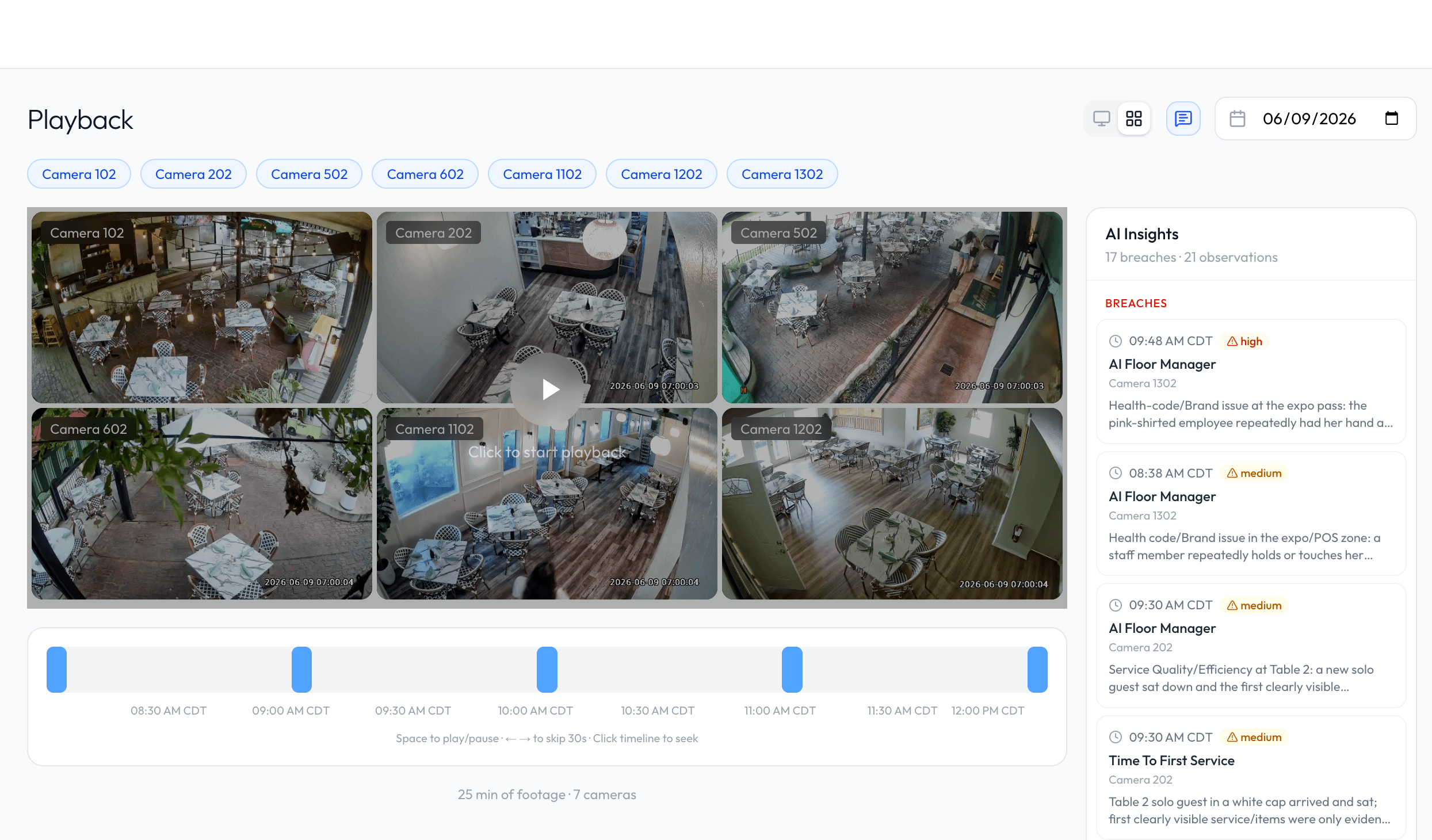The height and width of the screenshot is (840, 1432).
Task: Click the Camera 202 label overlay
Action: tap(433, 232)
